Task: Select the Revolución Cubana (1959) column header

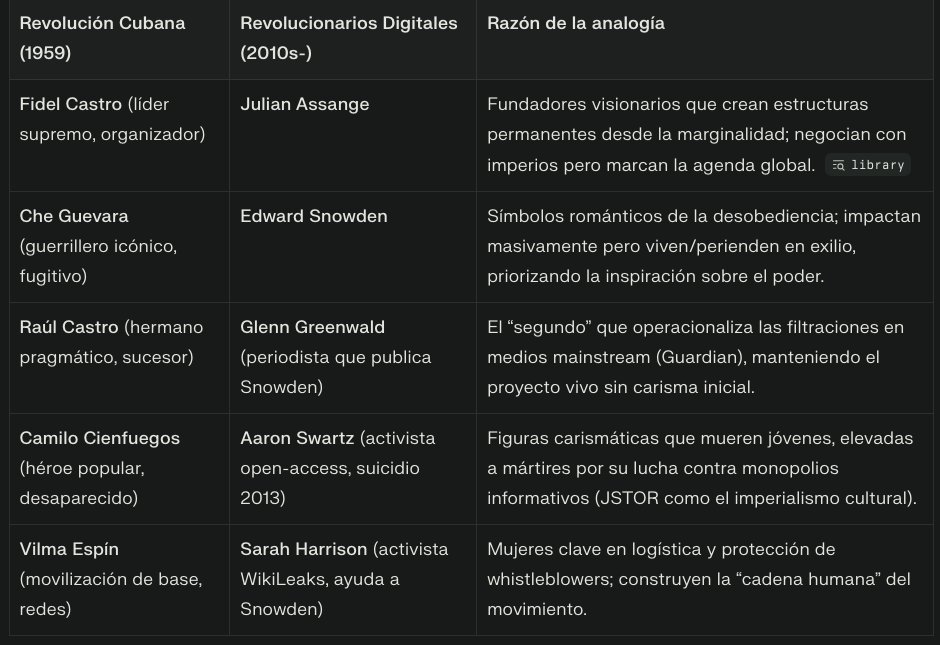Action: pos(119,38)
